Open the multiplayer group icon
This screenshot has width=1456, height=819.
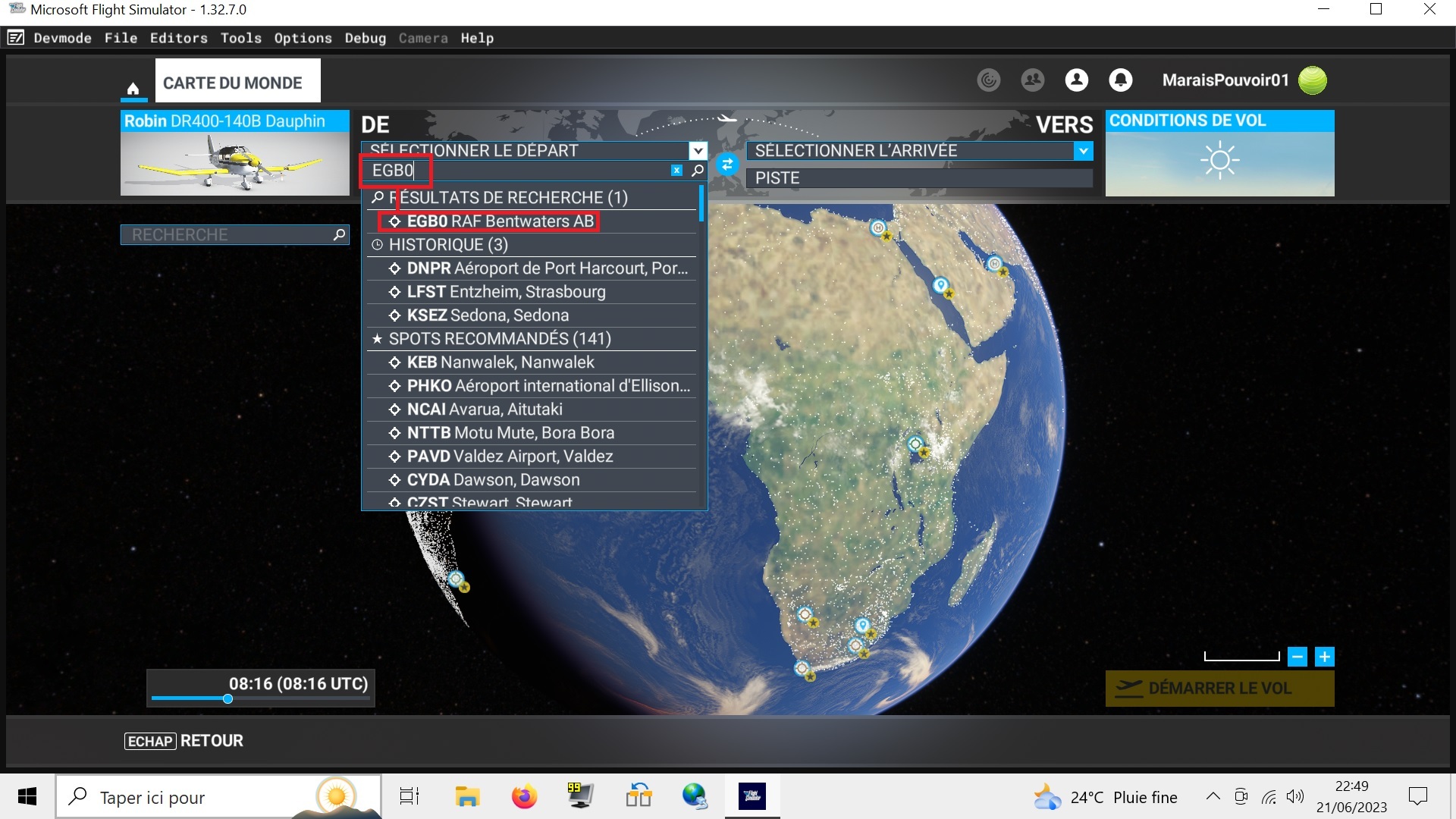1032,80
